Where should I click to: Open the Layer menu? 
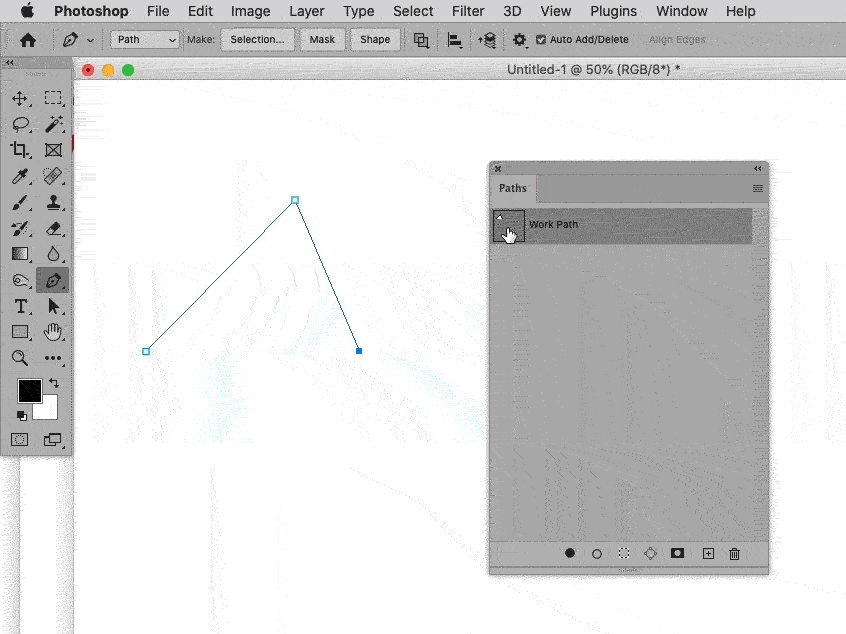click(306, 11)
